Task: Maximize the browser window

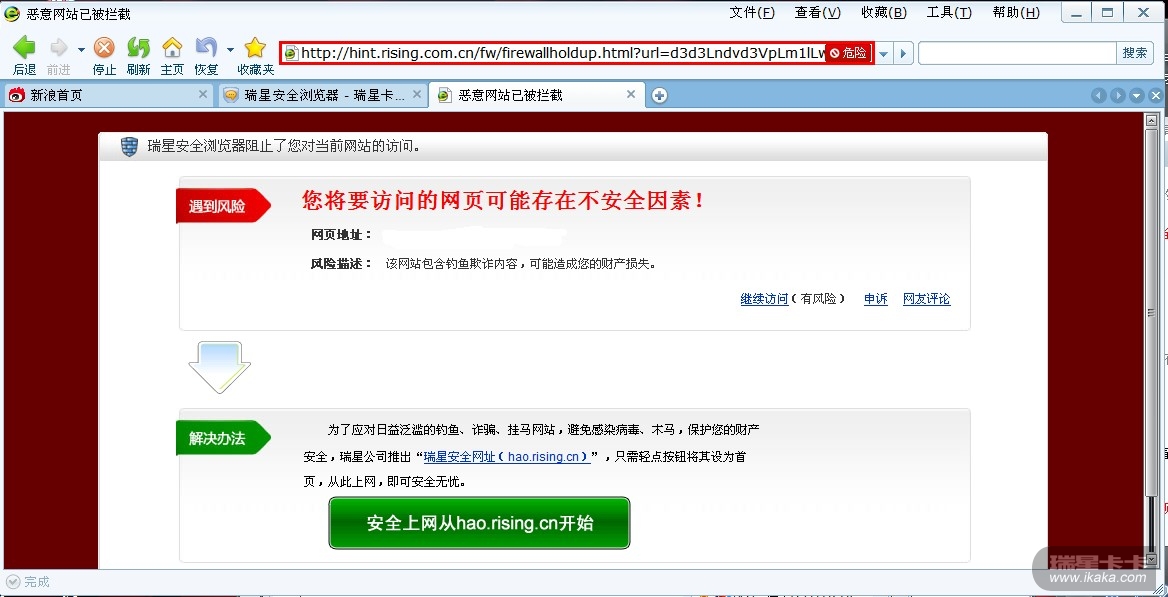Action: (1108, 12)
